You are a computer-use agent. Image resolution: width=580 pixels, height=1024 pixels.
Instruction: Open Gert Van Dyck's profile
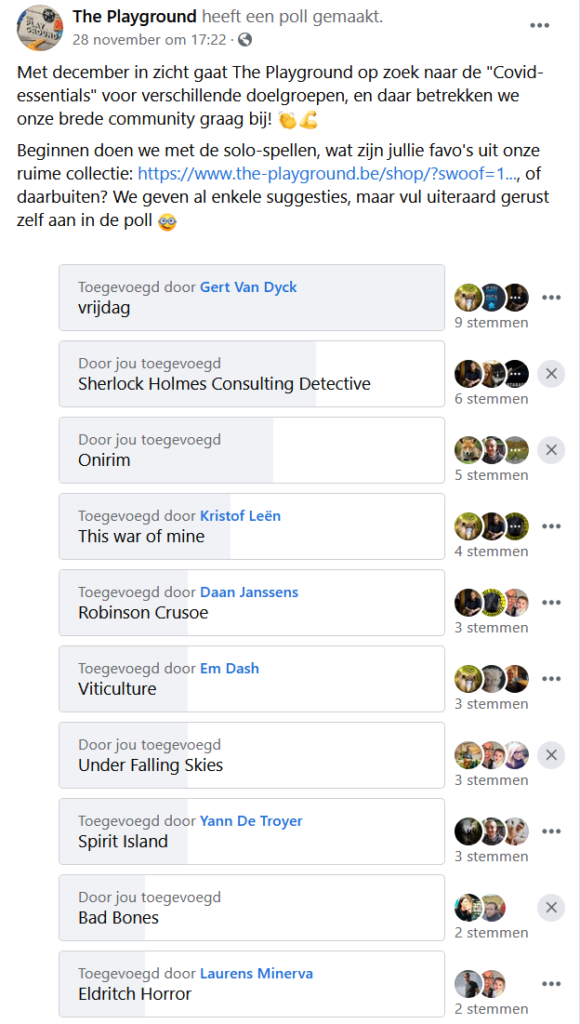click(x=248, y=287)
